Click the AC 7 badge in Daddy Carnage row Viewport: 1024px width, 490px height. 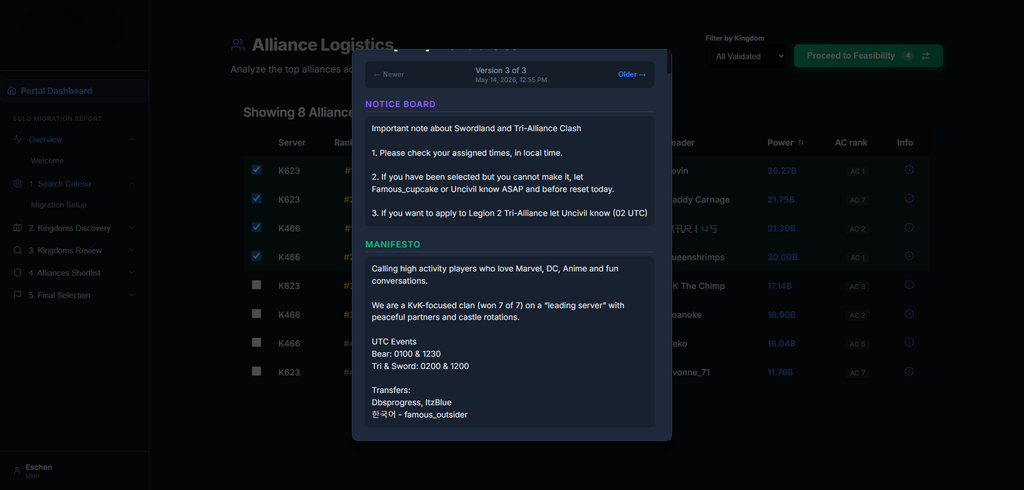(857, 200)
